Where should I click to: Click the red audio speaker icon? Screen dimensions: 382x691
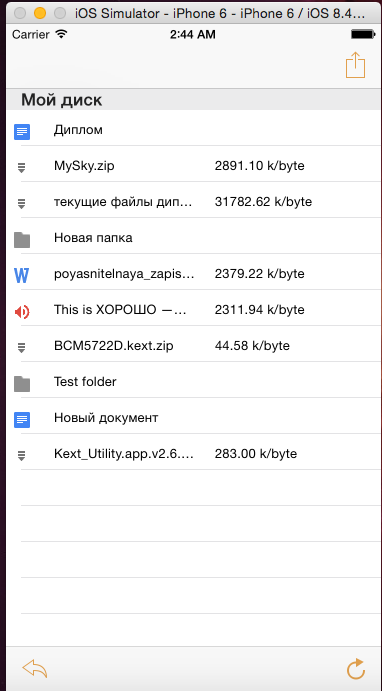click(x=22, y=312)
